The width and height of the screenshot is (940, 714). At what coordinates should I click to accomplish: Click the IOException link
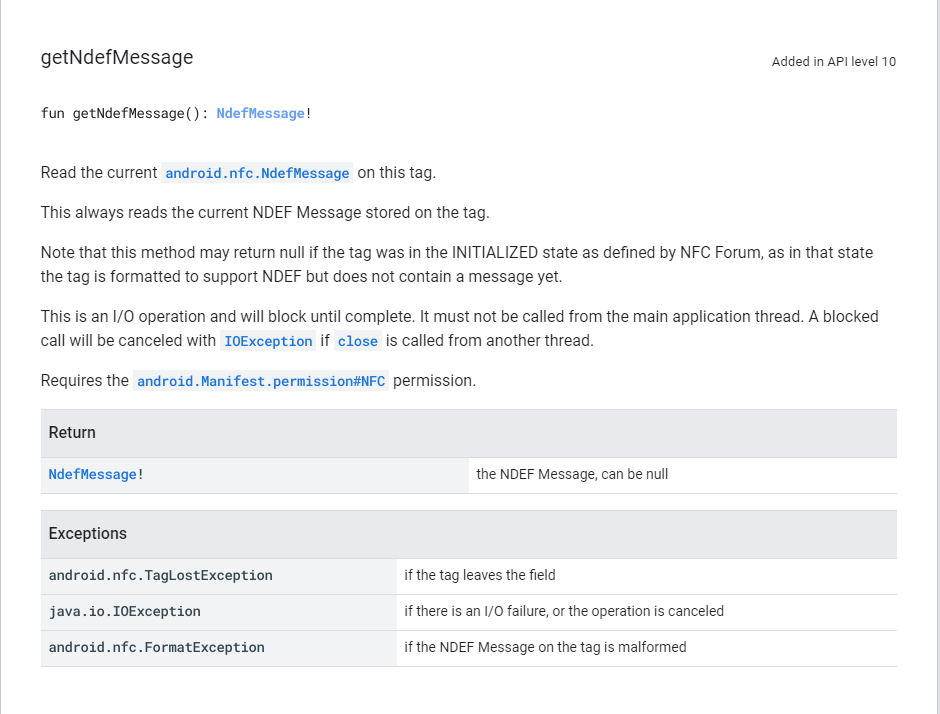(268, 341)
